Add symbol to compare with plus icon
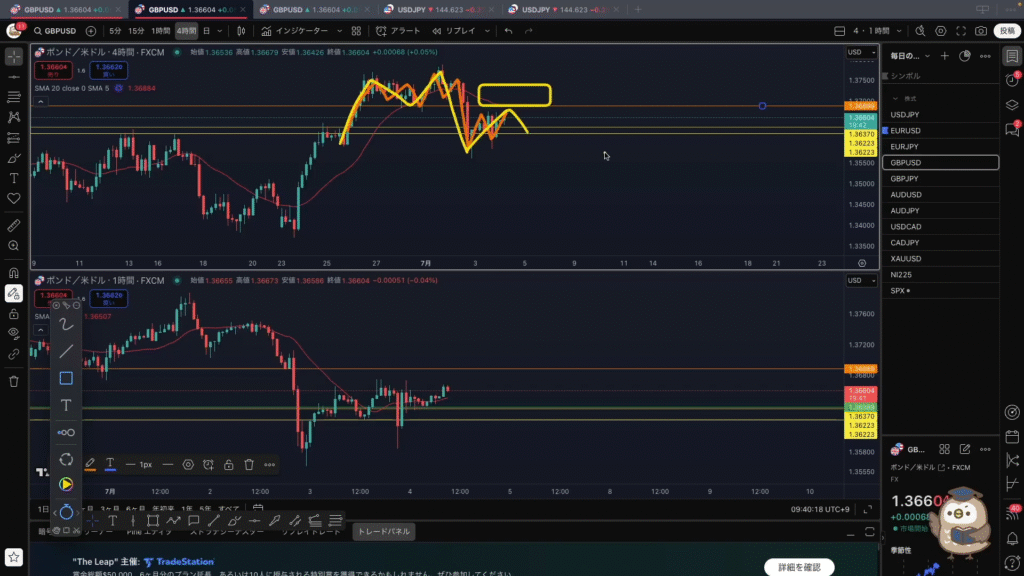1024x576 pixels. [x=91, y=31]
